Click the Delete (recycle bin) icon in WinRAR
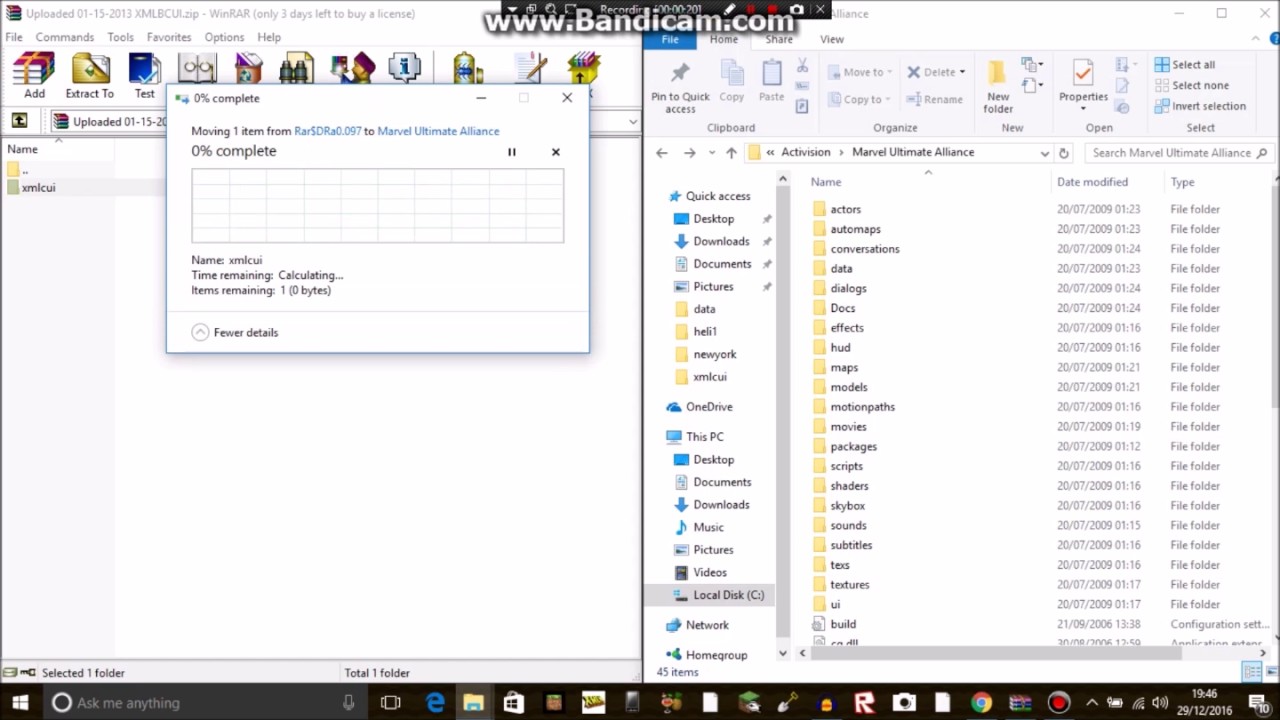The width and height of the screenshot is (1280, 720). coord(249,69)
